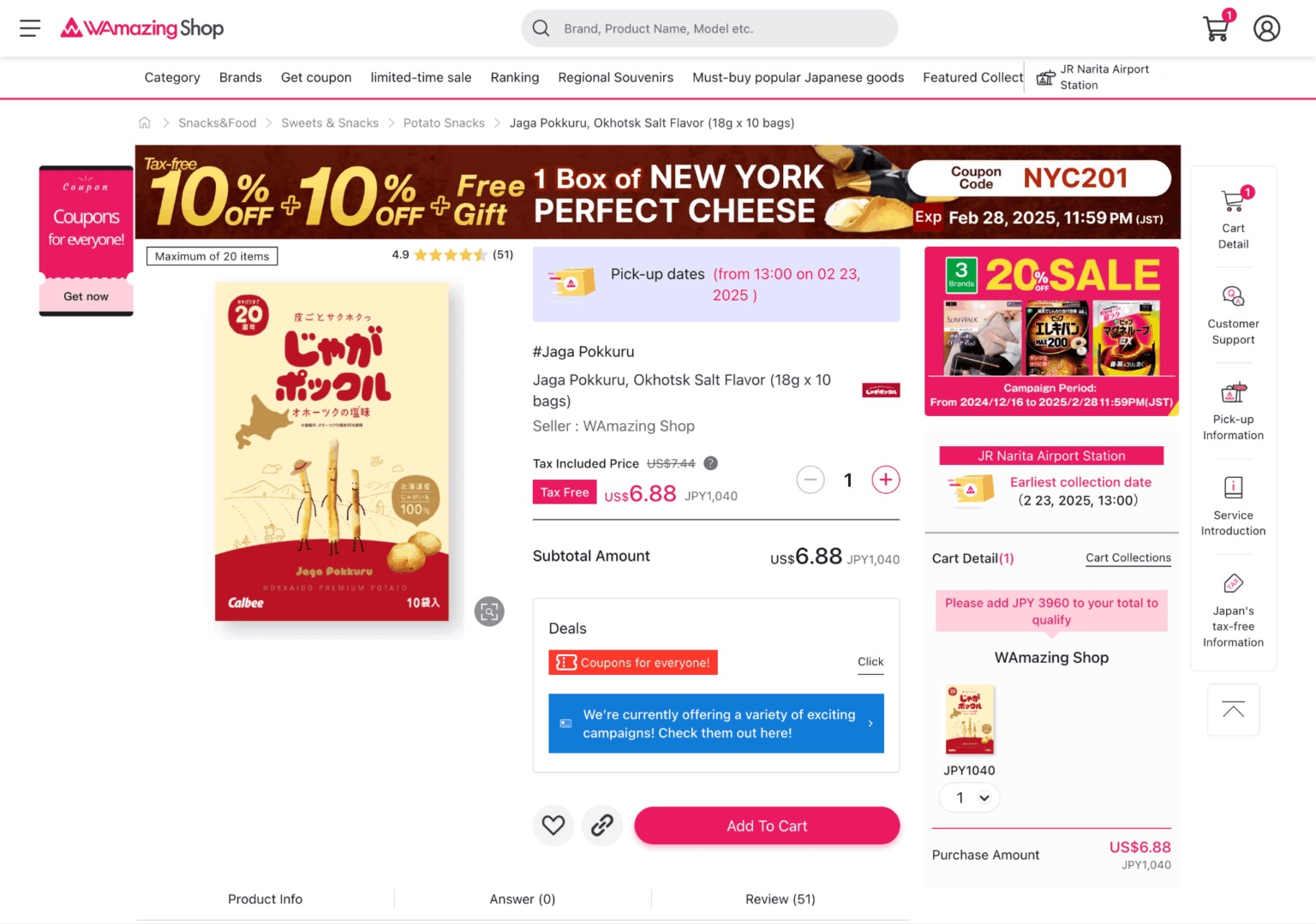Open the cart item quantity dropdown
This screenshot has width=1316, height=924.
click(x=970, y=798)
